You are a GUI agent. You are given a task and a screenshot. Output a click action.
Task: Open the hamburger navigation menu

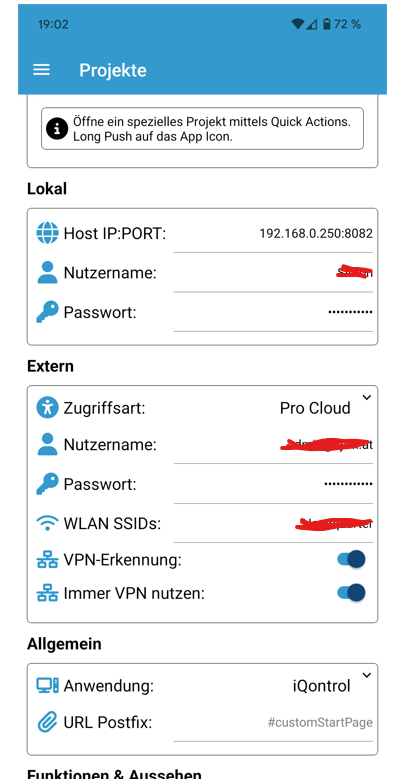41,70
